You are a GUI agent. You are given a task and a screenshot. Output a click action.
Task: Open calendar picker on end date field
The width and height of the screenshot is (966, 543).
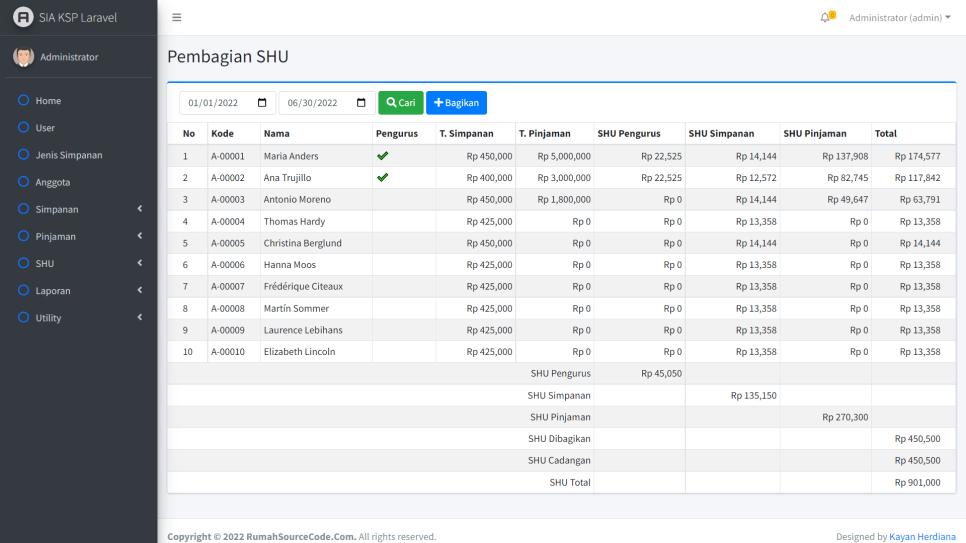(361, 103)
